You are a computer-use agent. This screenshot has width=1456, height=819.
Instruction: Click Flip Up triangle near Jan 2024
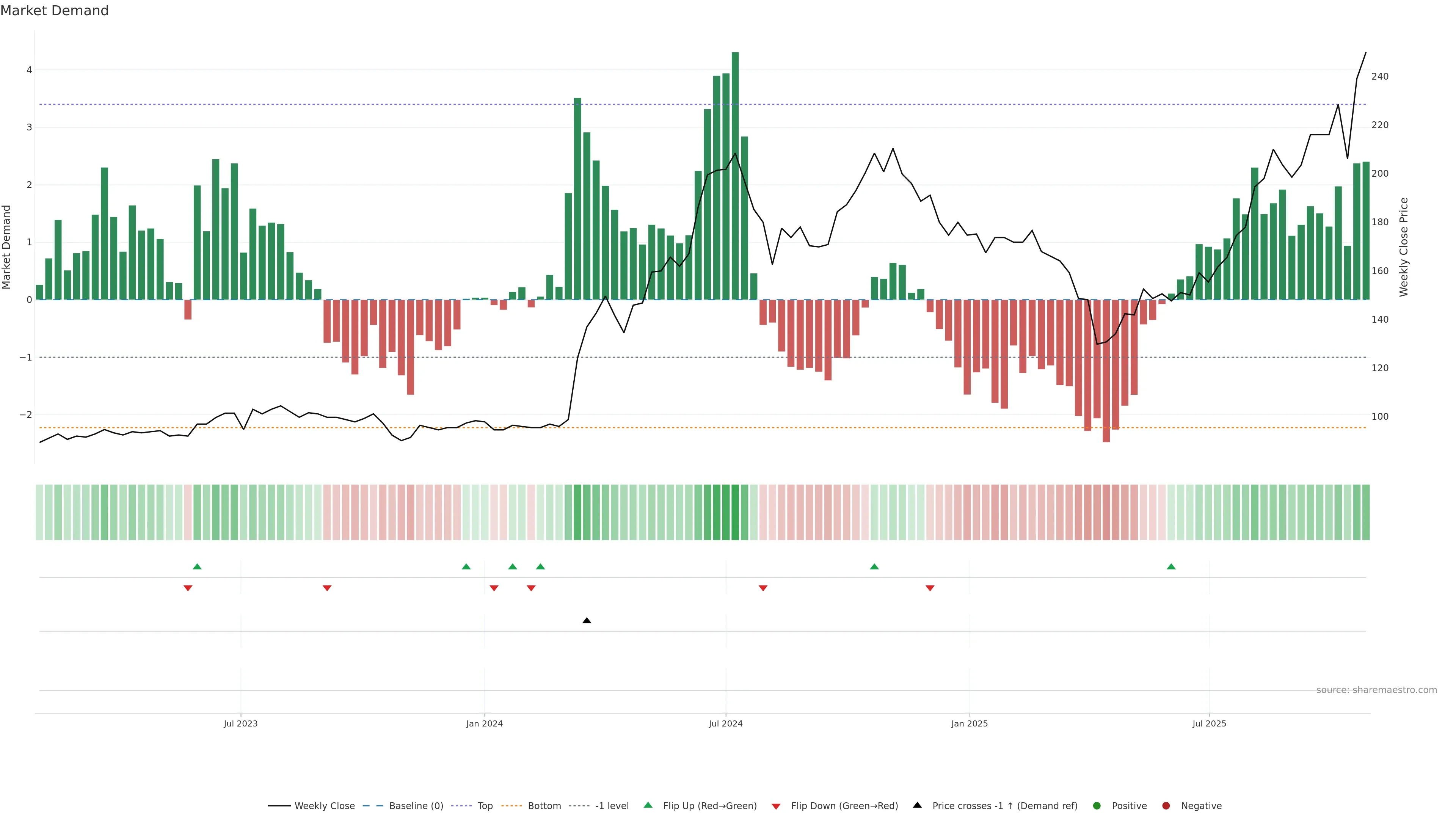coord(466,566)
